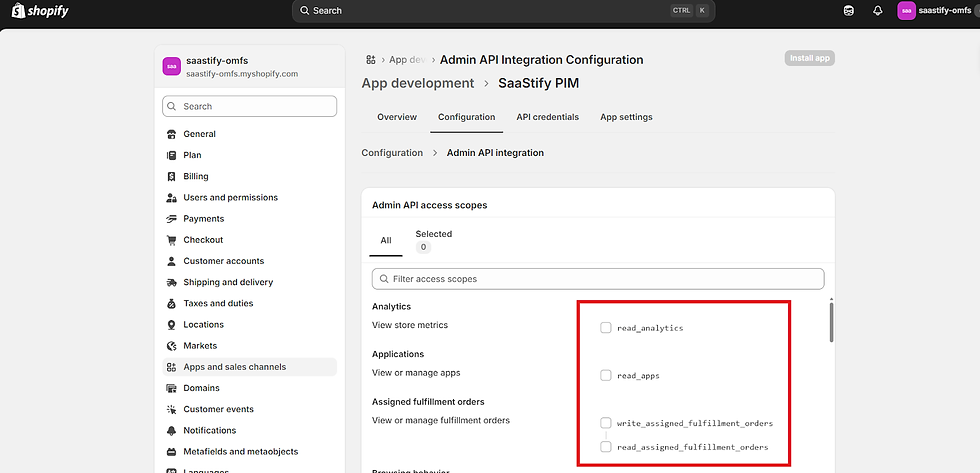
Task: Click the Filter access scopes field
Action: coord(597,279)
